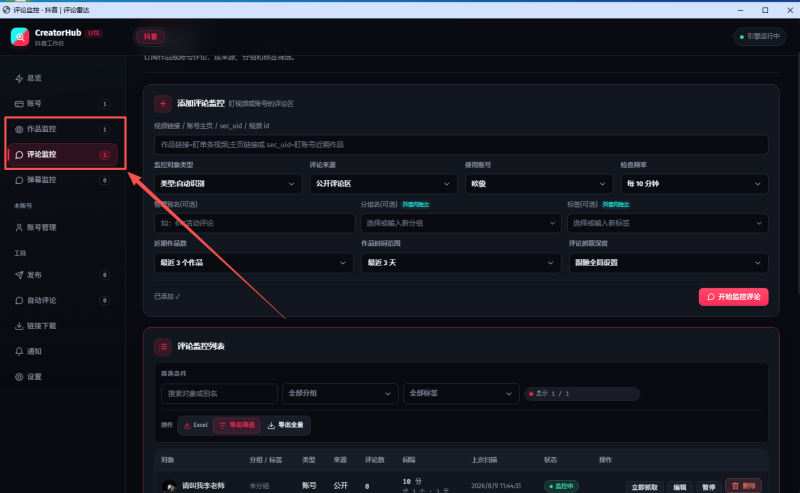Focus the video link input field

461,145
